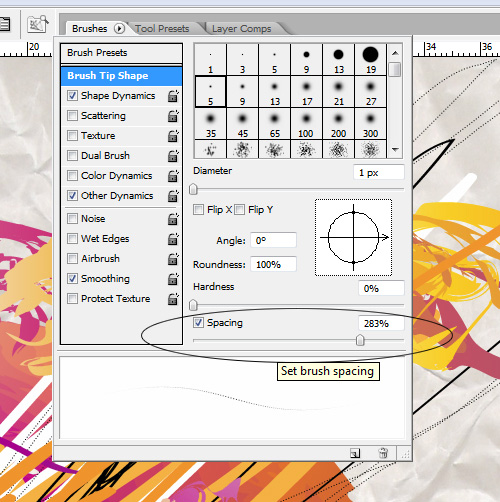Click the Hardness slider handle
Viewport: 500px width, 502px height.
point(193,305)
